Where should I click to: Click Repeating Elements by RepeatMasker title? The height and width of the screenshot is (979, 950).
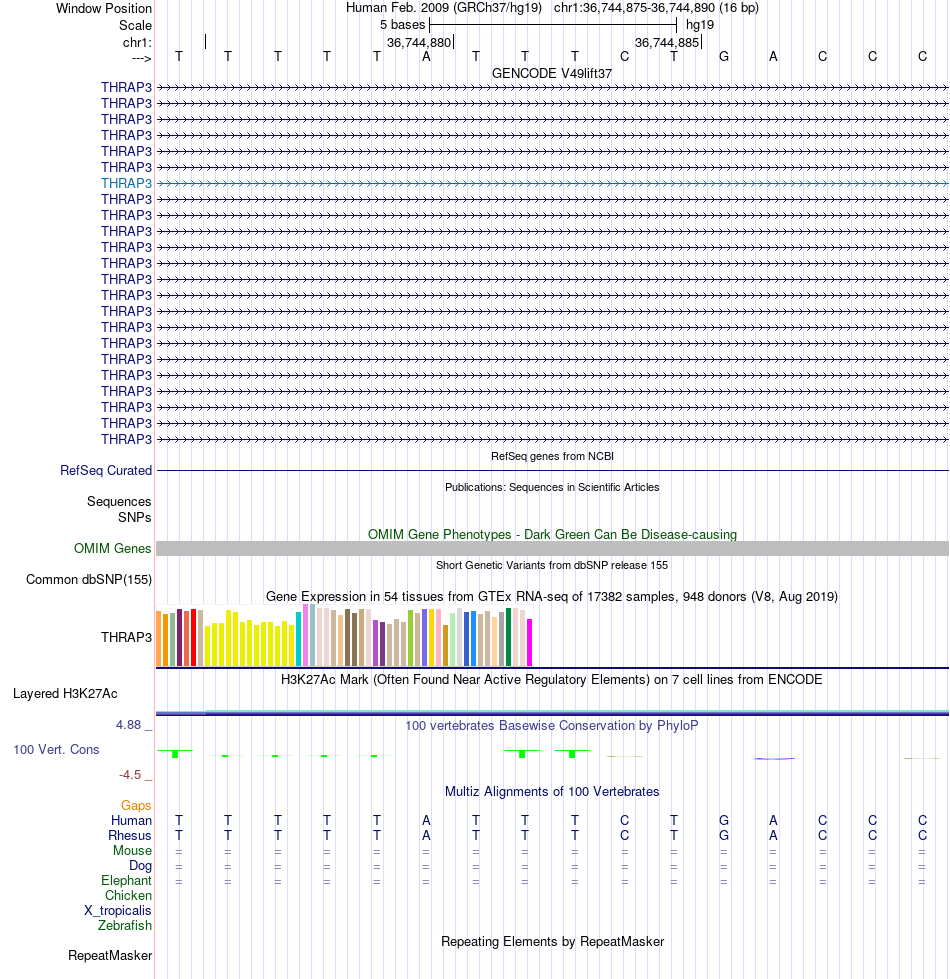tap(552, 942)
